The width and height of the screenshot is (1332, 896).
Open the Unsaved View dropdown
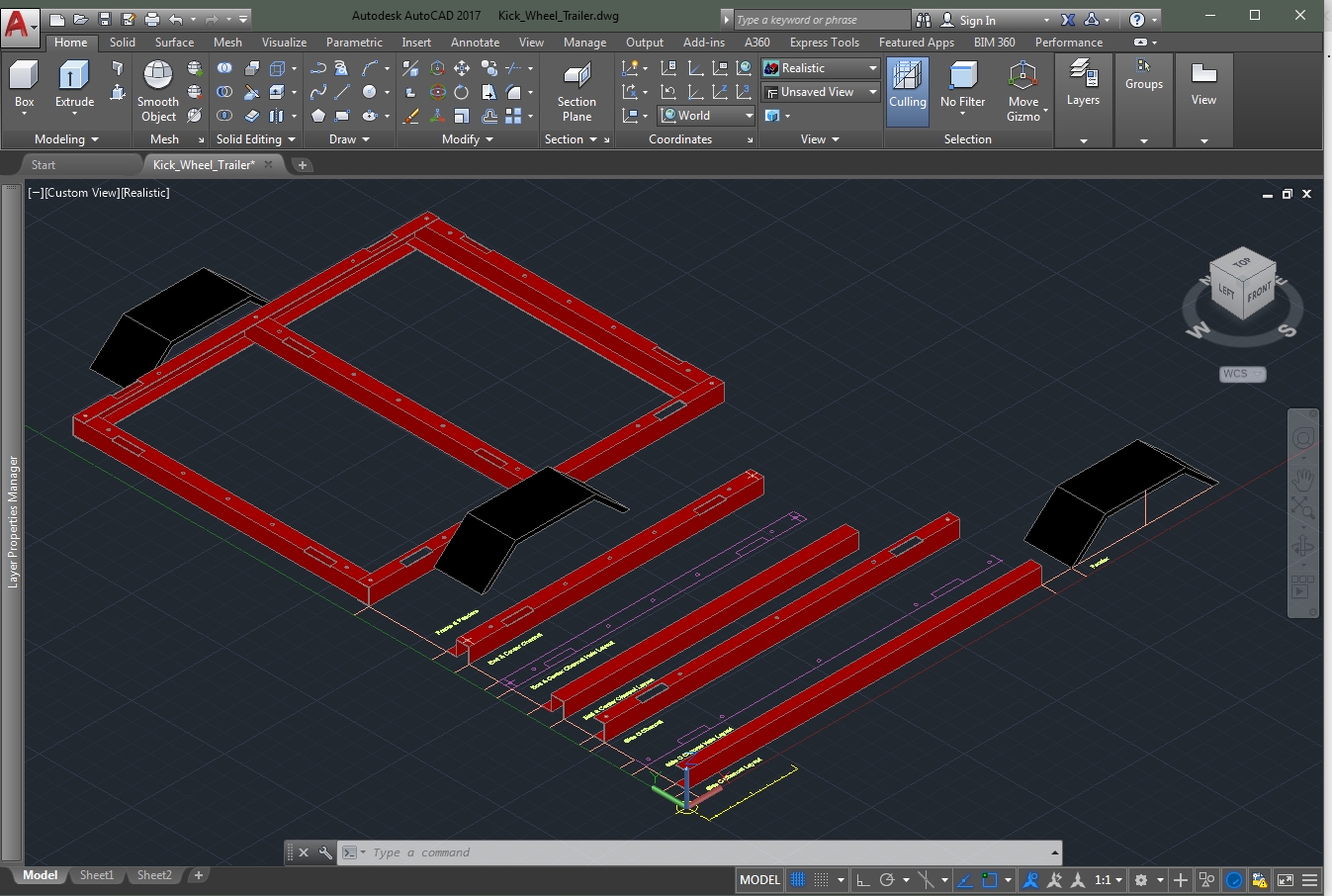point(821,92)
